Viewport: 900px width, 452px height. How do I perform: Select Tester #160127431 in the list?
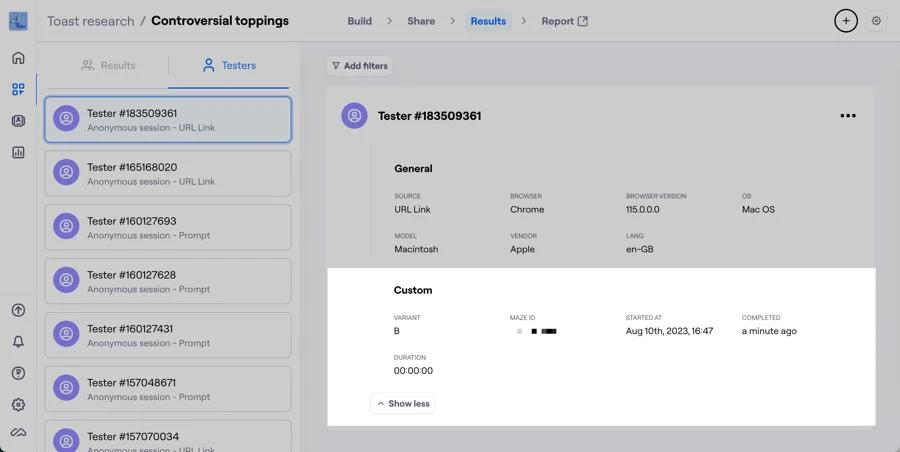coord(168,335)
